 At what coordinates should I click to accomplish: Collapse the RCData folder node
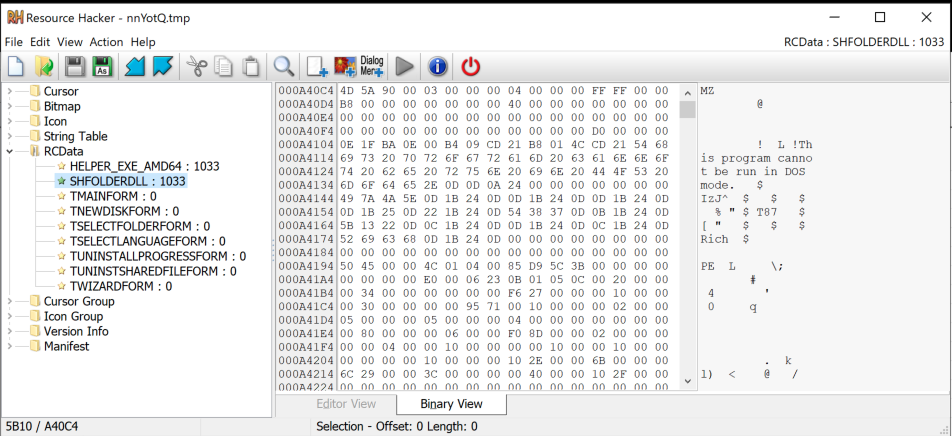tap(9, 152)
